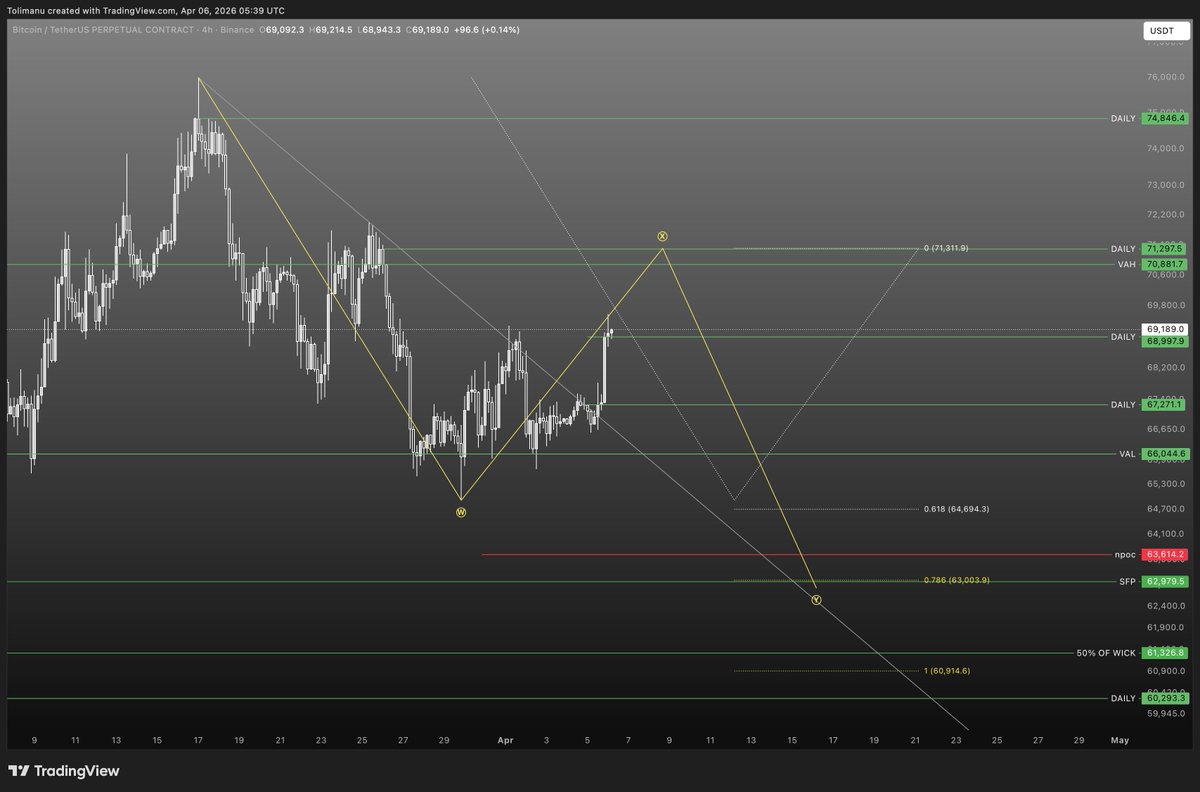The image size is (1200, 792).
Task: Click the 59,945.0 price axis tick
Action: coord(1166,713)
